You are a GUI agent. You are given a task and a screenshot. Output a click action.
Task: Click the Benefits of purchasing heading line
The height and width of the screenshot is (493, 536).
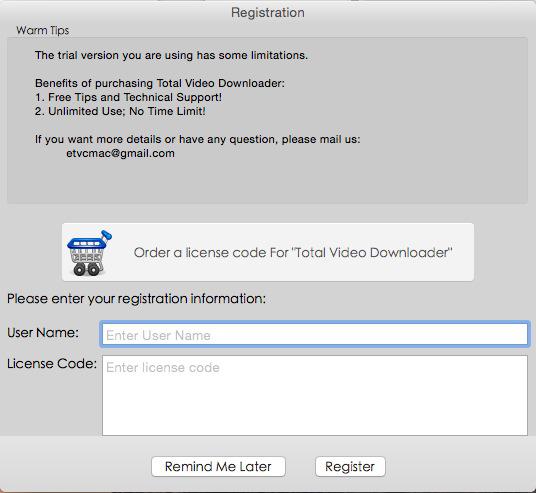[160, 83]
